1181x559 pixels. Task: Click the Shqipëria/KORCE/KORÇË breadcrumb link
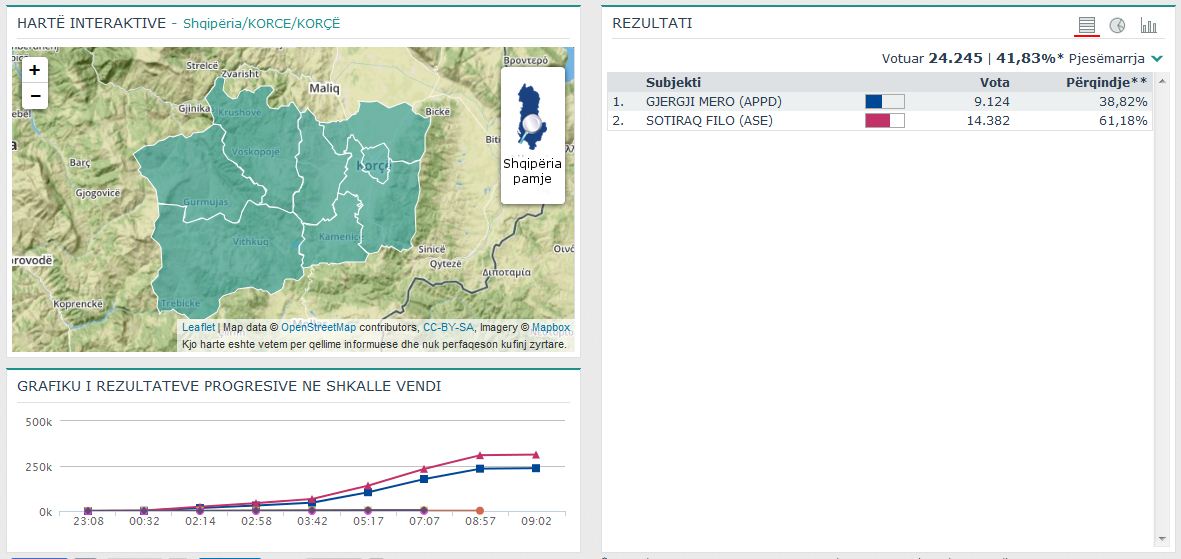261,23
